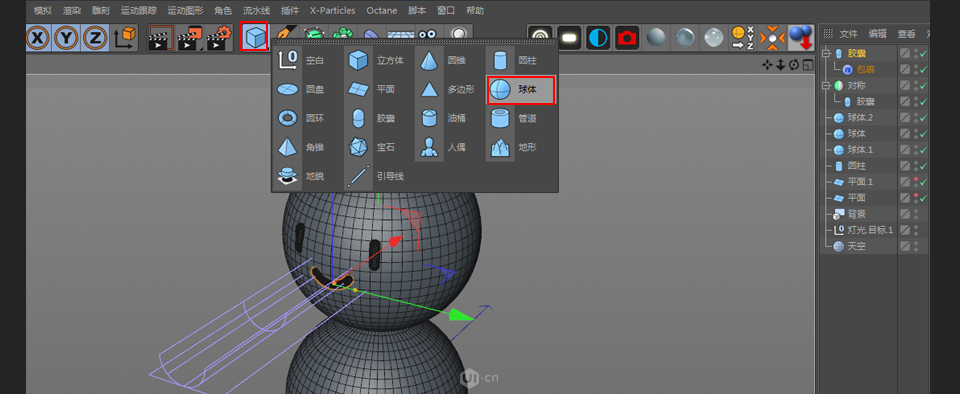The width and height of the screenshot is (960, 394).
Task: Toggle 背景 visibility dots
Action: (915, 214)
